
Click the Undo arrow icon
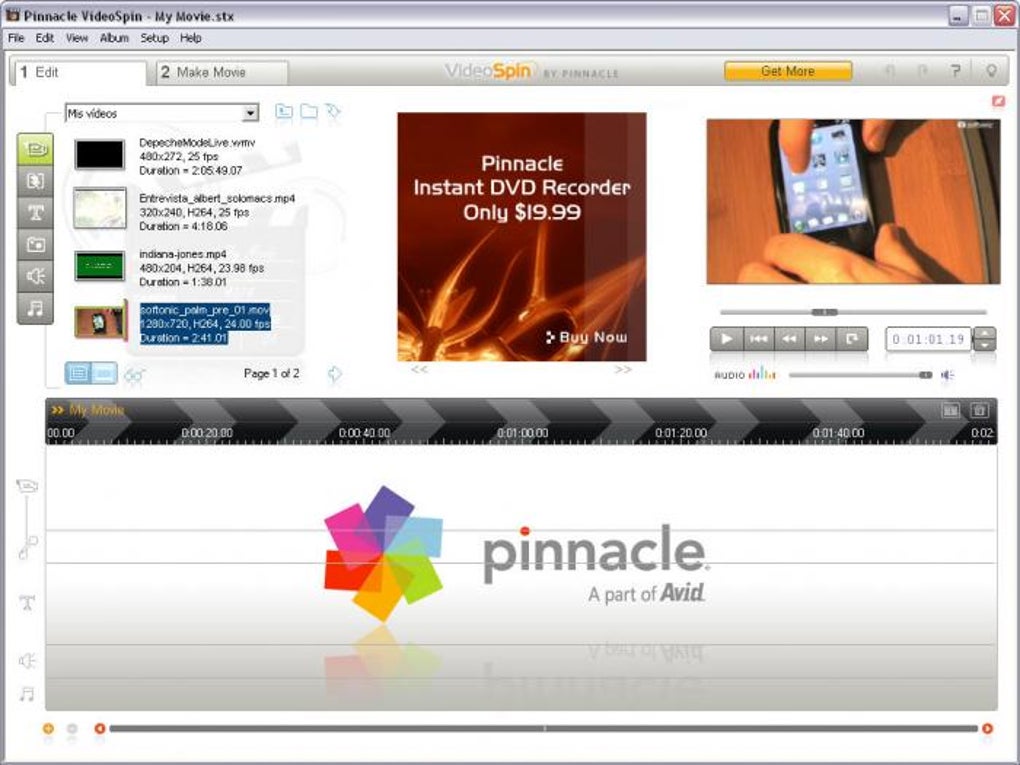(x=889, y=71)
